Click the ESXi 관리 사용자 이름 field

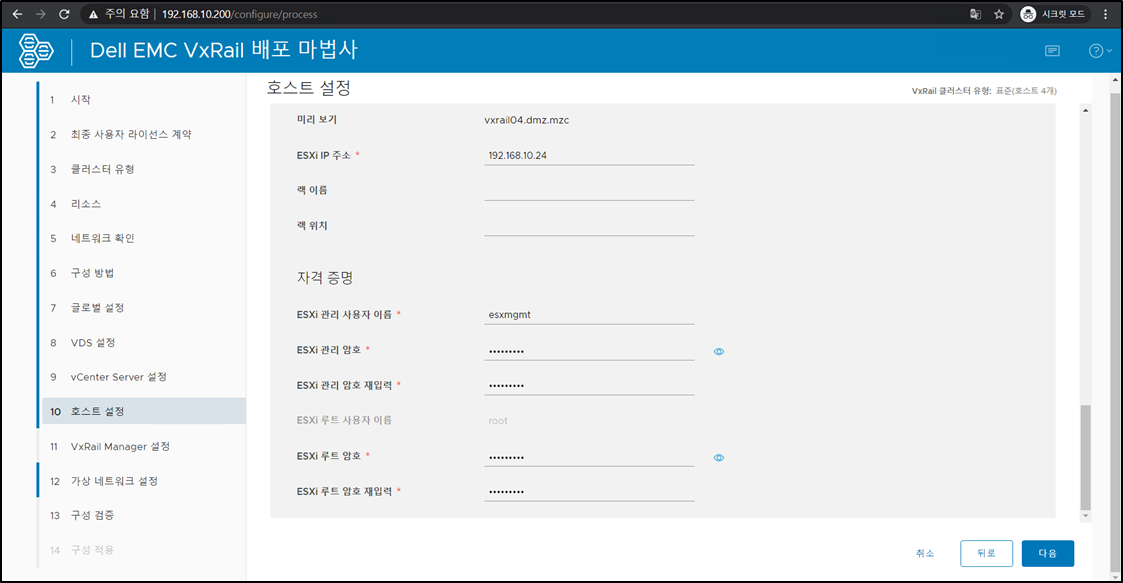point(589,314)
